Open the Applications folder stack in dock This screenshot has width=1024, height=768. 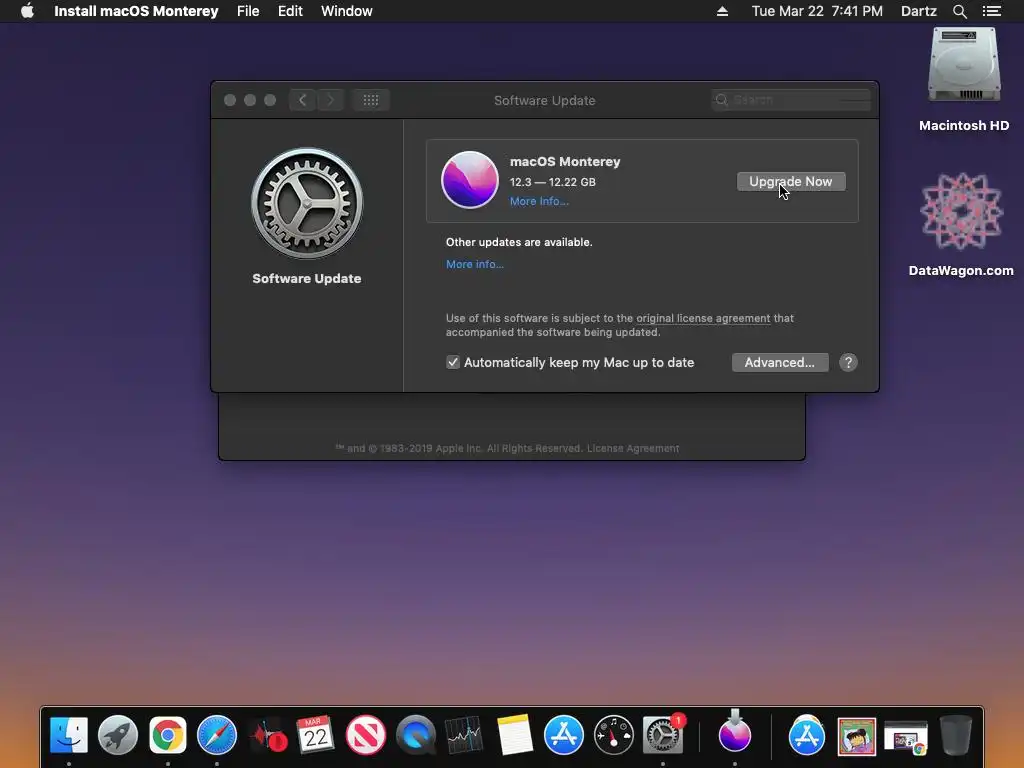tap(807, 735)
